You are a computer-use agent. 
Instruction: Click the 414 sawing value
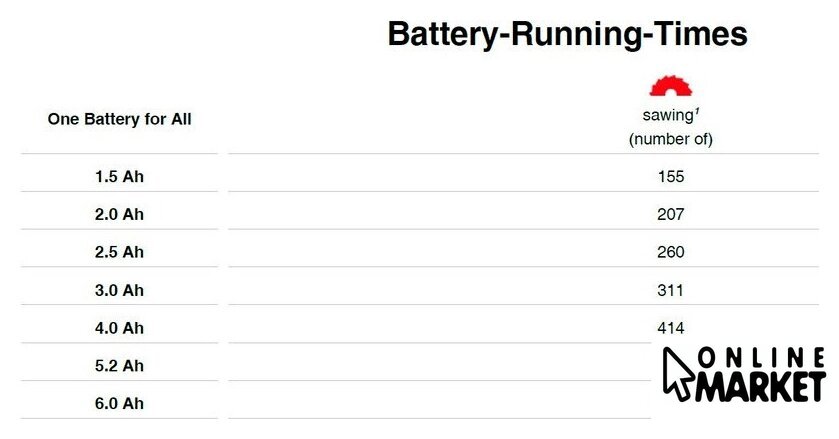point(671,328)
